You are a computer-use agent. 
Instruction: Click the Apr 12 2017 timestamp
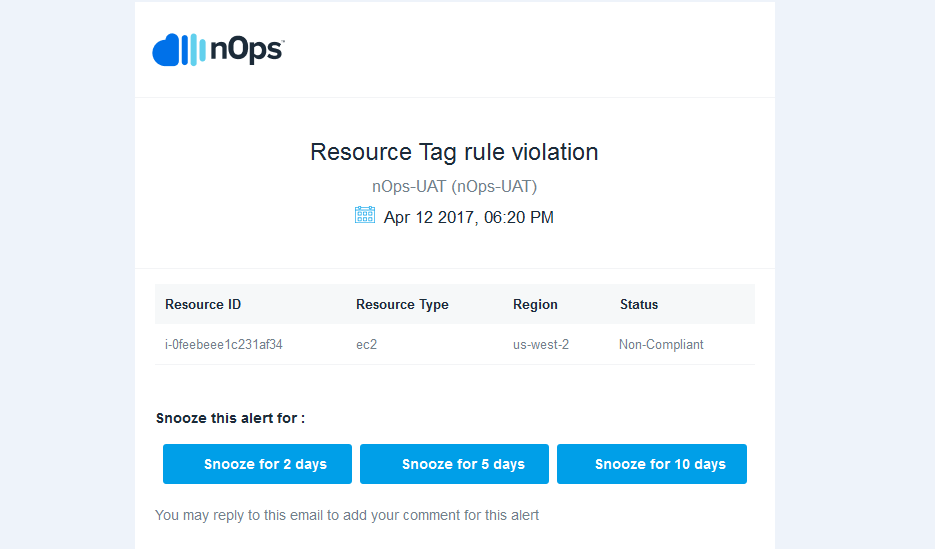pyautogui.click(x=468, y=218)
